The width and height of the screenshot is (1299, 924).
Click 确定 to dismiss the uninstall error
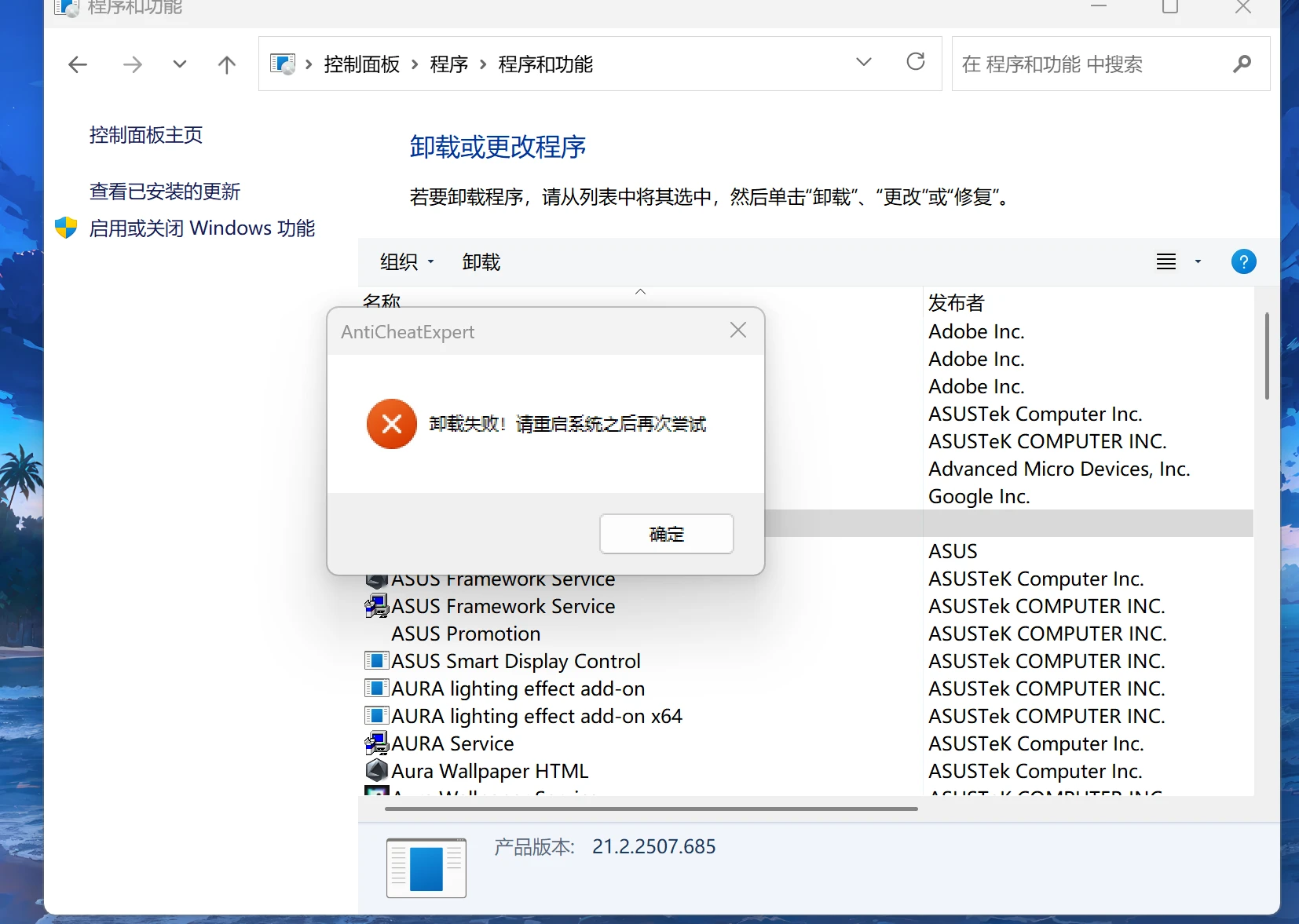666,534
